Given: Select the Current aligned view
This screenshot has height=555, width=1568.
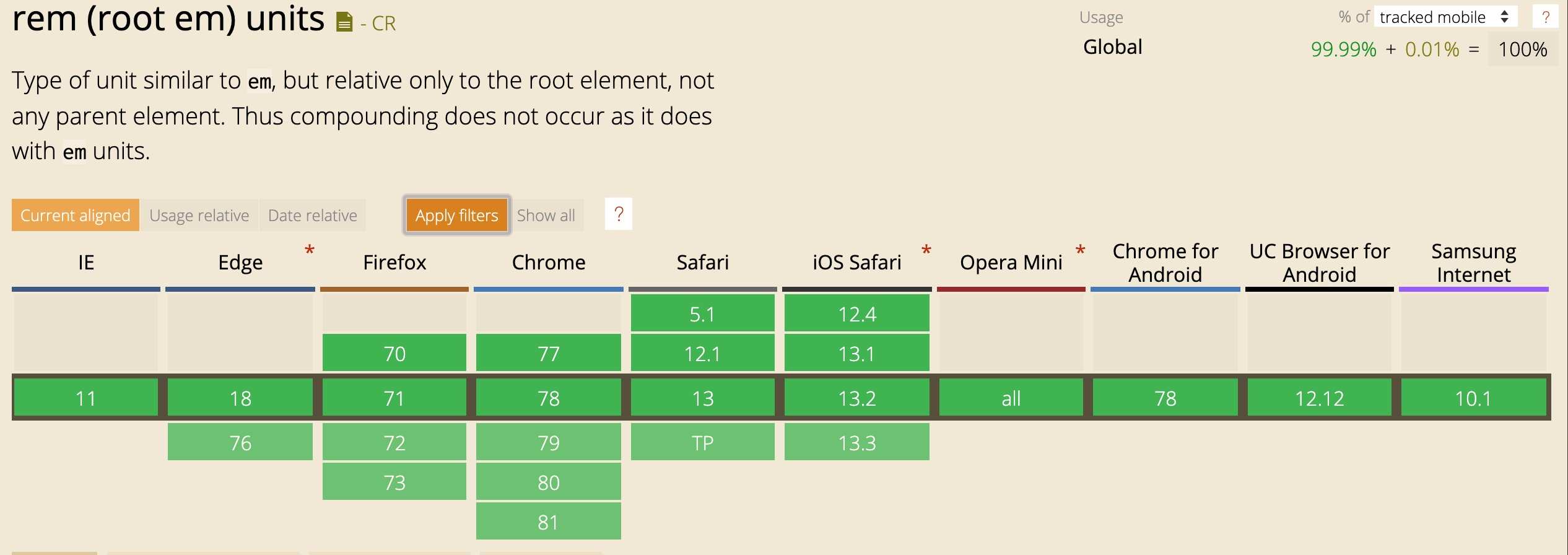Looking at the screenshot, I should coord(76,215).
